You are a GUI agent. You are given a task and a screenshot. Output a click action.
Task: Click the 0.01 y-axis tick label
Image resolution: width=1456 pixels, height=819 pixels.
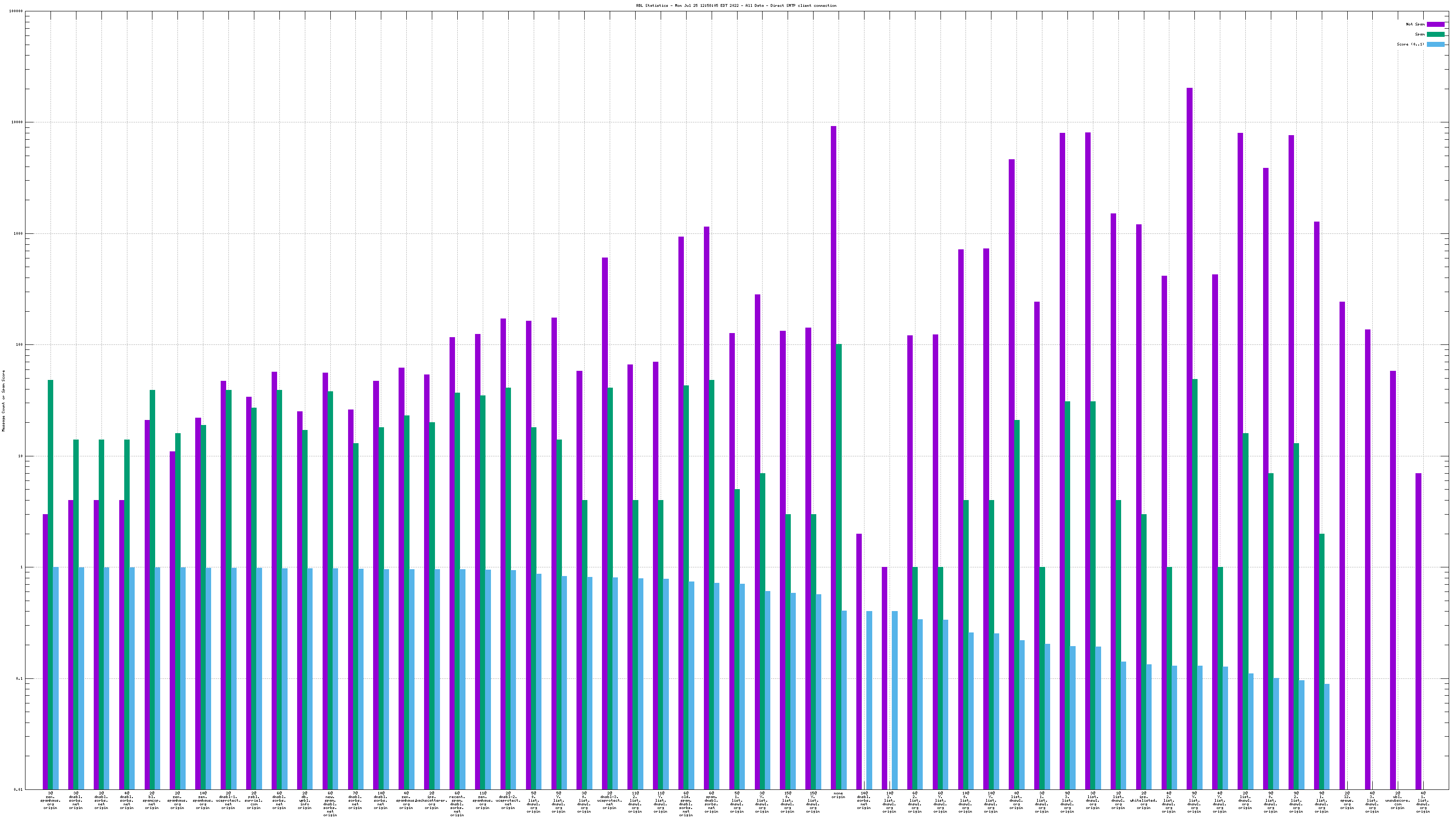pyautogui.click(x=18, y=789)
